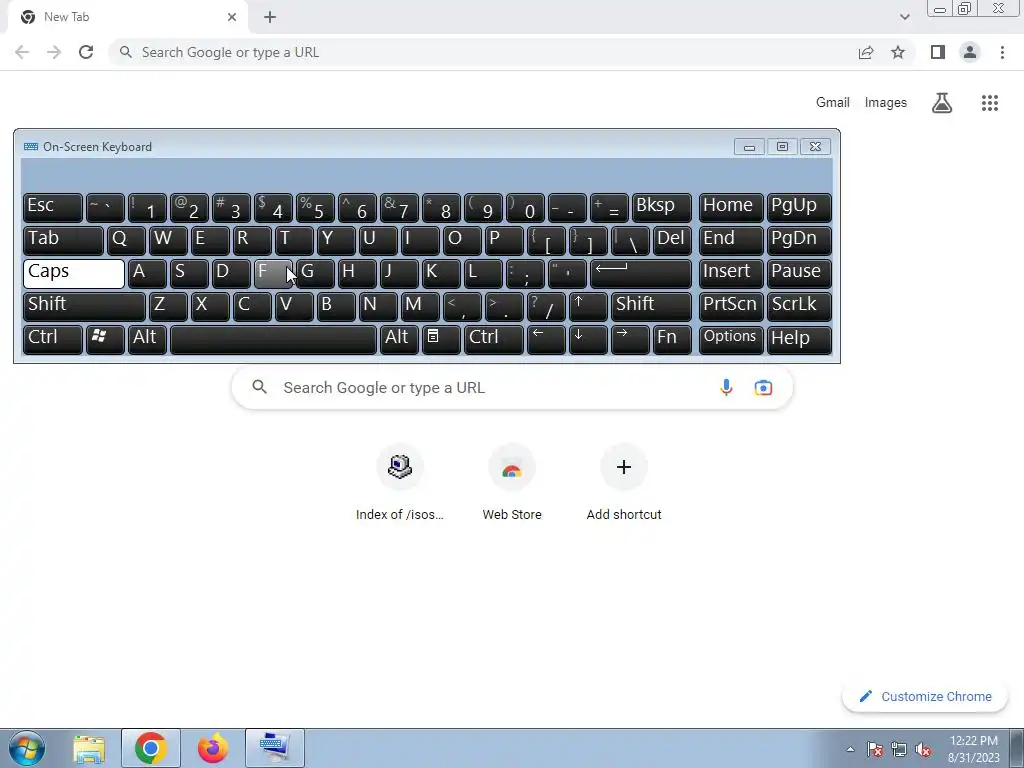Toggle the ScrLk key
This screenshot has width=1024, height=768.
tap(799, 306)
